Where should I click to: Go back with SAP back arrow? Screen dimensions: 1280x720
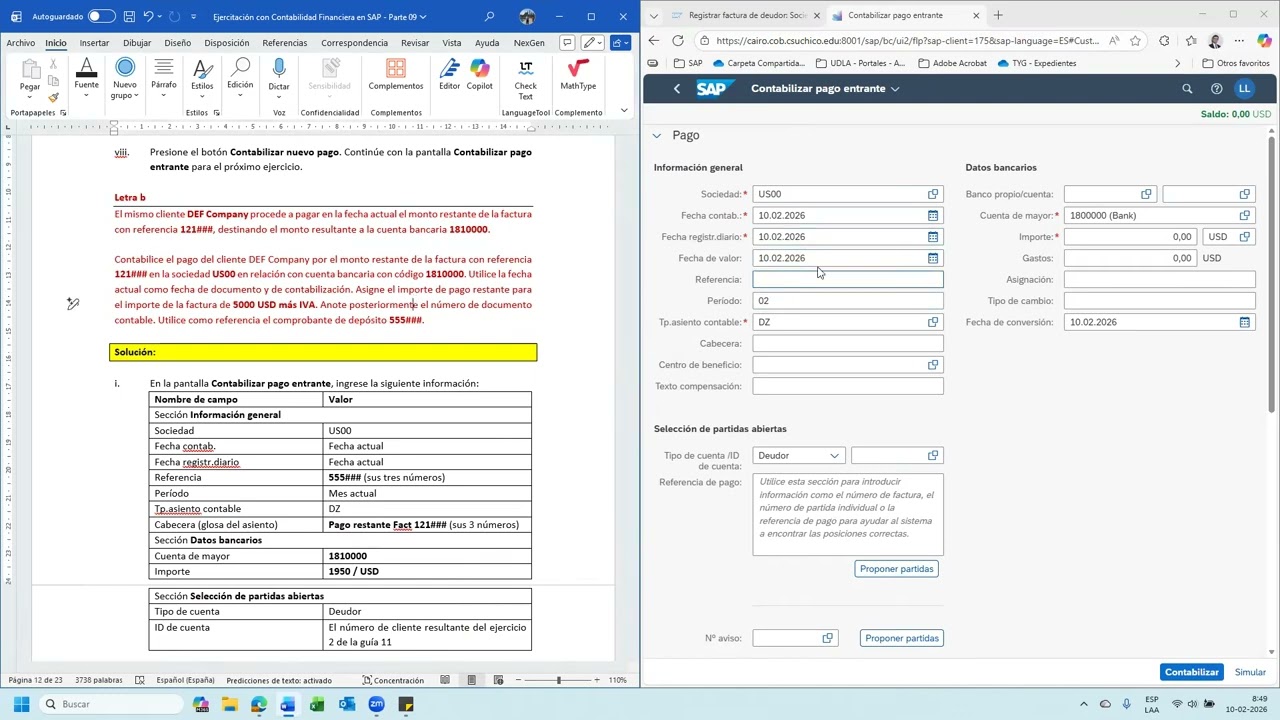pyautogui.click(x=677, y=88)
